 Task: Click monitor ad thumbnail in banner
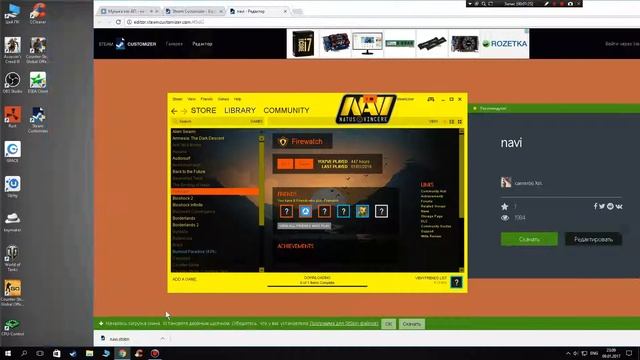[367, 43]
